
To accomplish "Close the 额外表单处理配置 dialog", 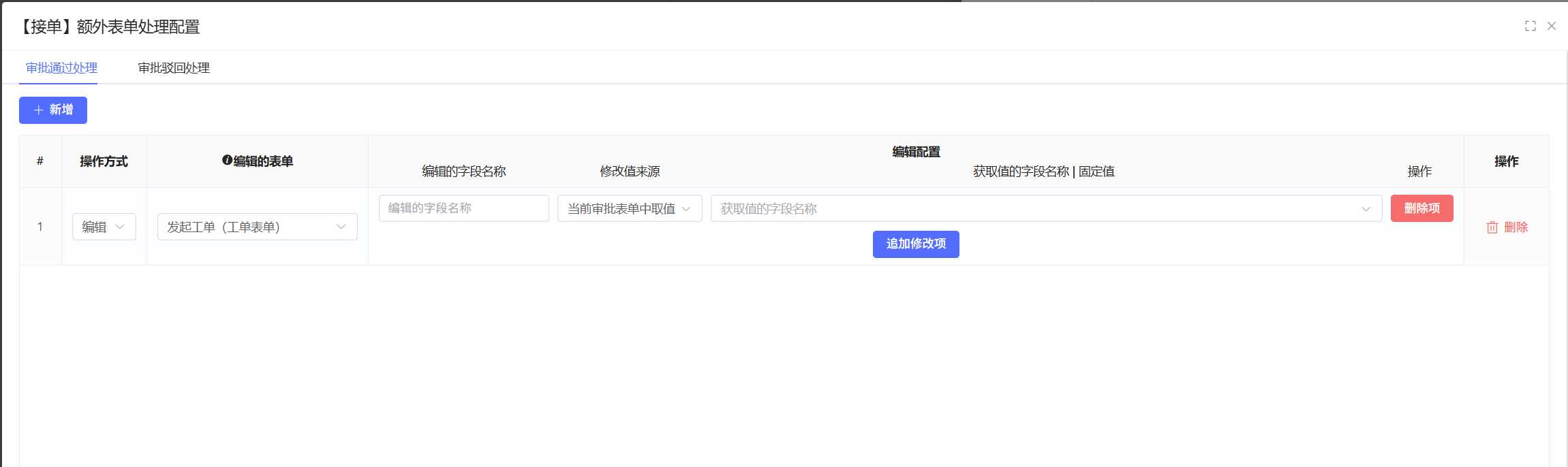I will [1552, 26].
